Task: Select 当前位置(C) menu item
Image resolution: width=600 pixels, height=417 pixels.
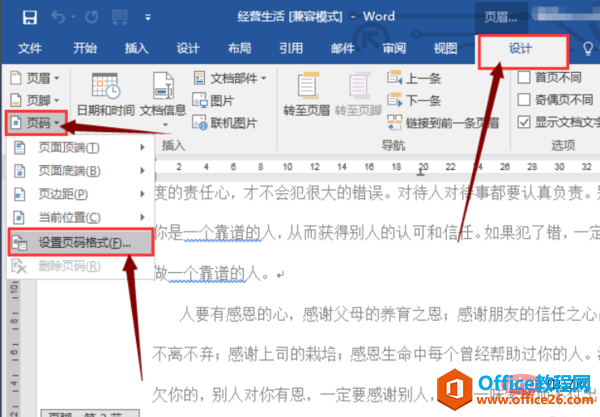Action: coord(80,218)
